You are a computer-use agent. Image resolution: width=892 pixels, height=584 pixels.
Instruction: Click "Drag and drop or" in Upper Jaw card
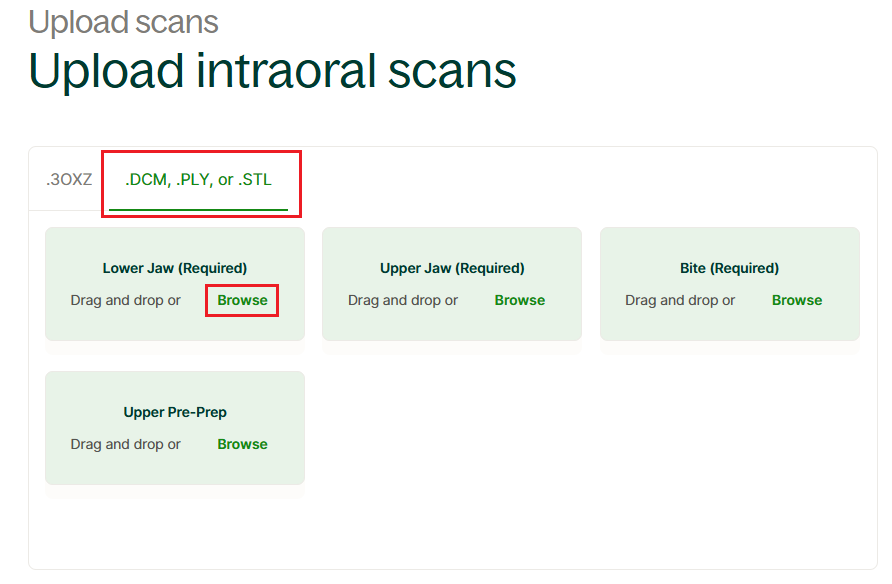coord(403,300)
